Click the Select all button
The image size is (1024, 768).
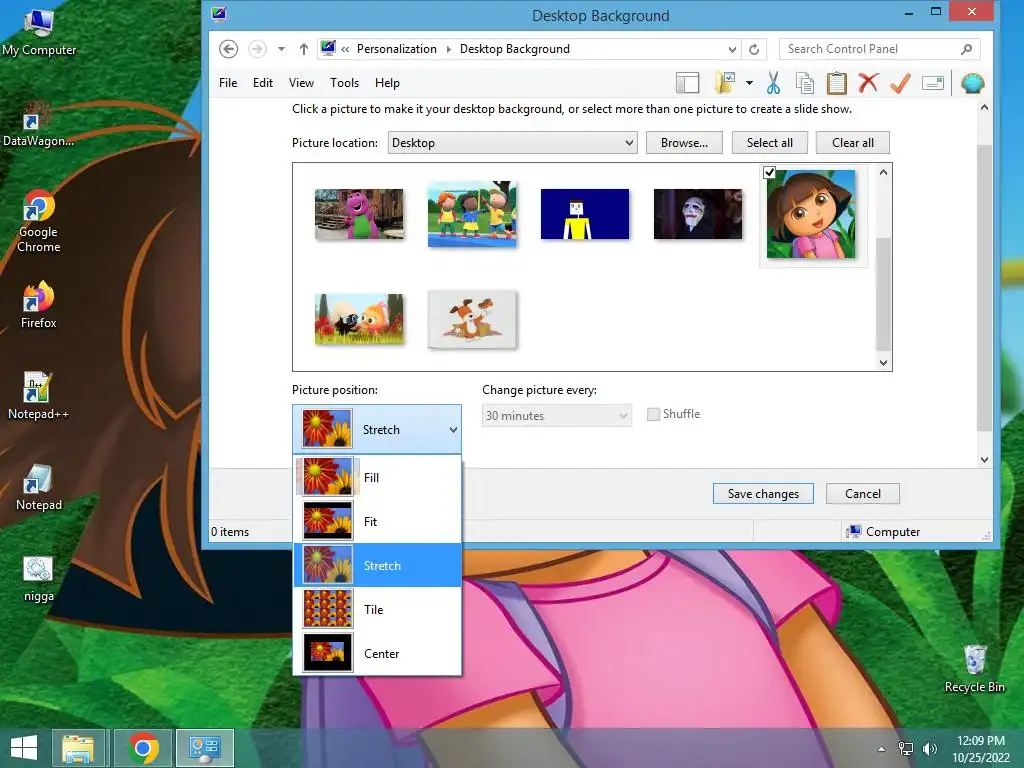click(x=769, y=142)
